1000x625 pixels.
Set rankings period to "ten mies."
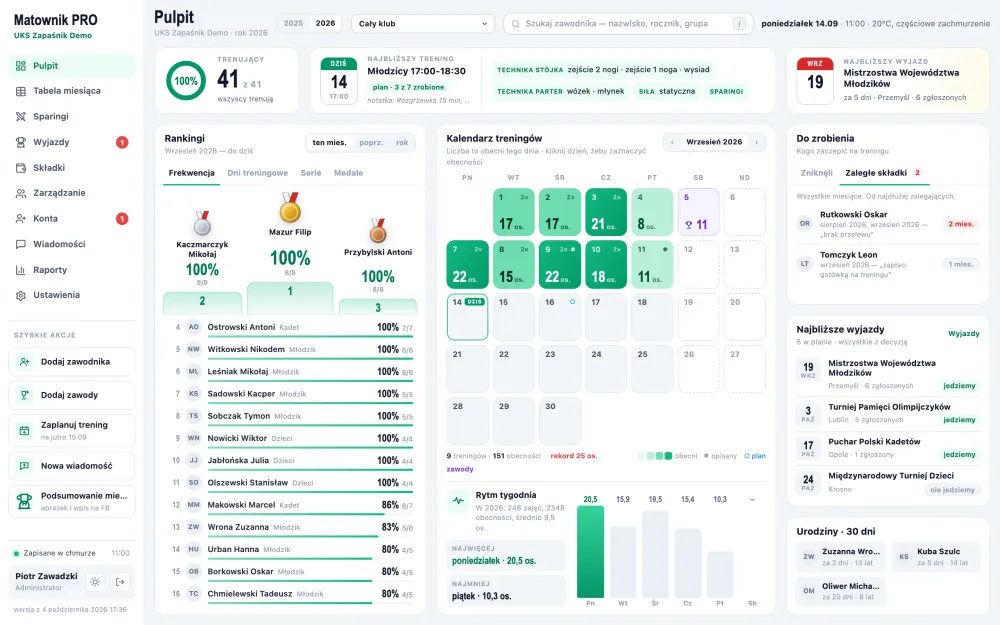pyautogui.click(x=329, y=142)
